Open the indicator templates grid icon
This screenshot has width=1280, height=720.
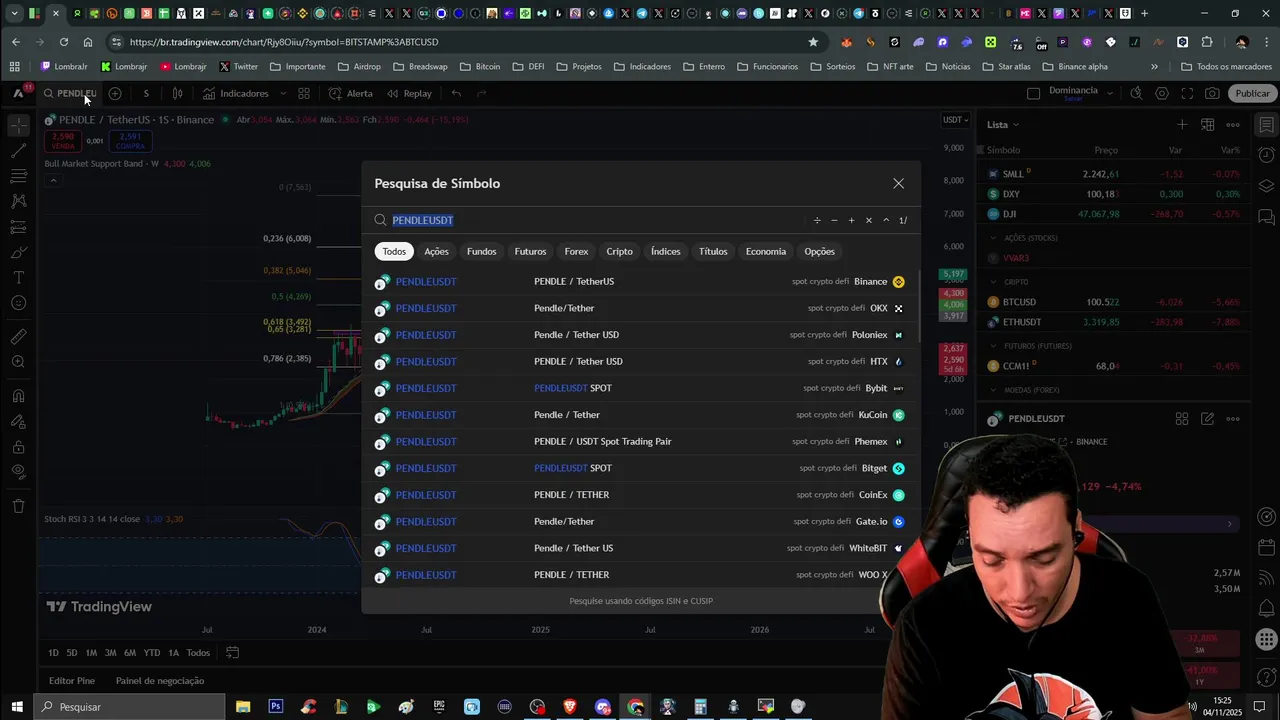(306, 93)
